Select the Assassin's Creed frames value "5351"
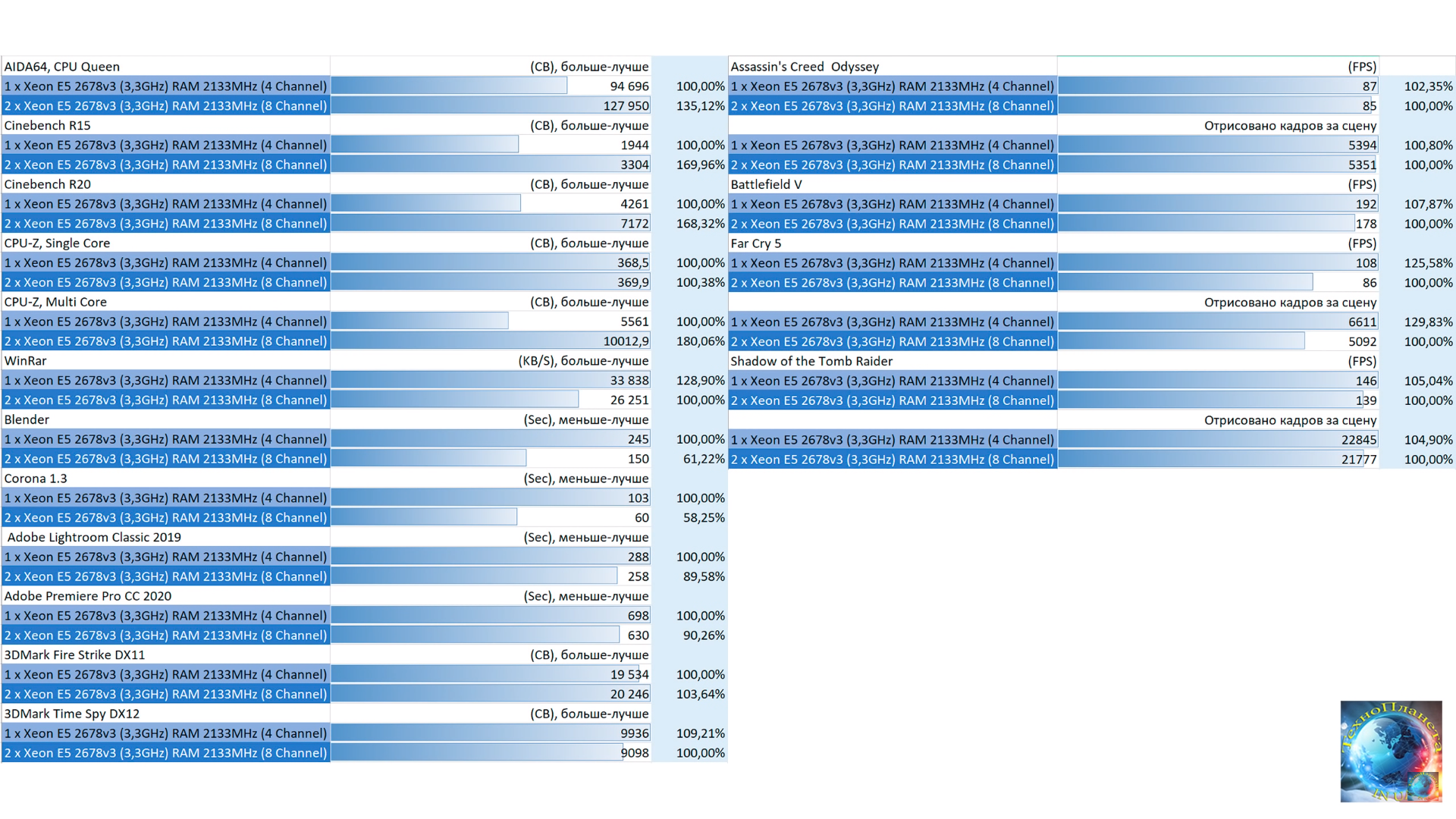 pos(1363,165)
